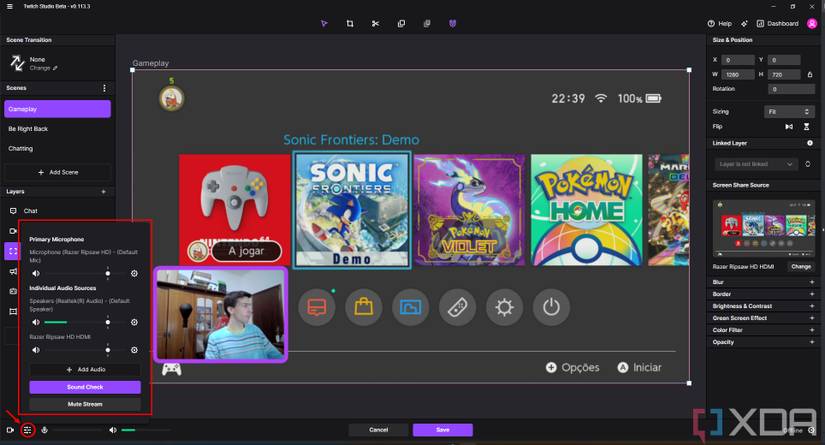Screen dimensions: 825x445
Task: Select the pointer tool in top toolbar
Action: (324, 23)
